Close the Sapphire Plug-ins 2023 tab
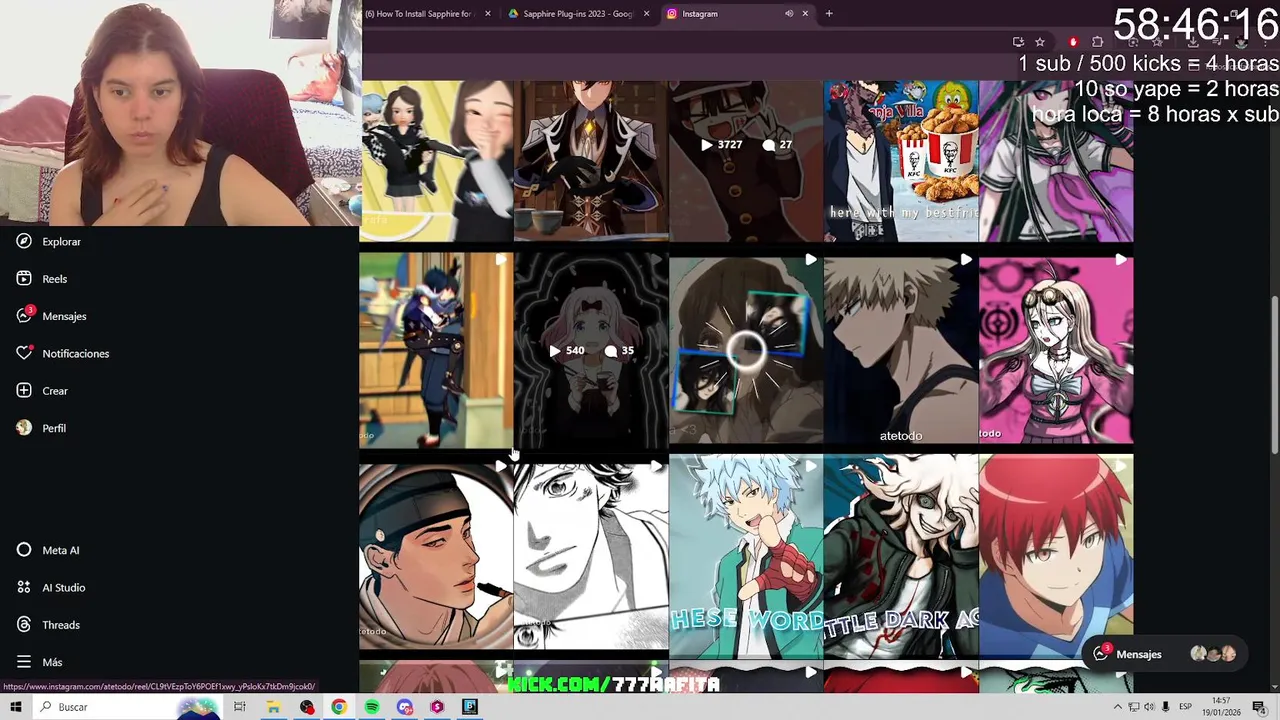This screenshot has height=720, width=1280. coord(646,14)
